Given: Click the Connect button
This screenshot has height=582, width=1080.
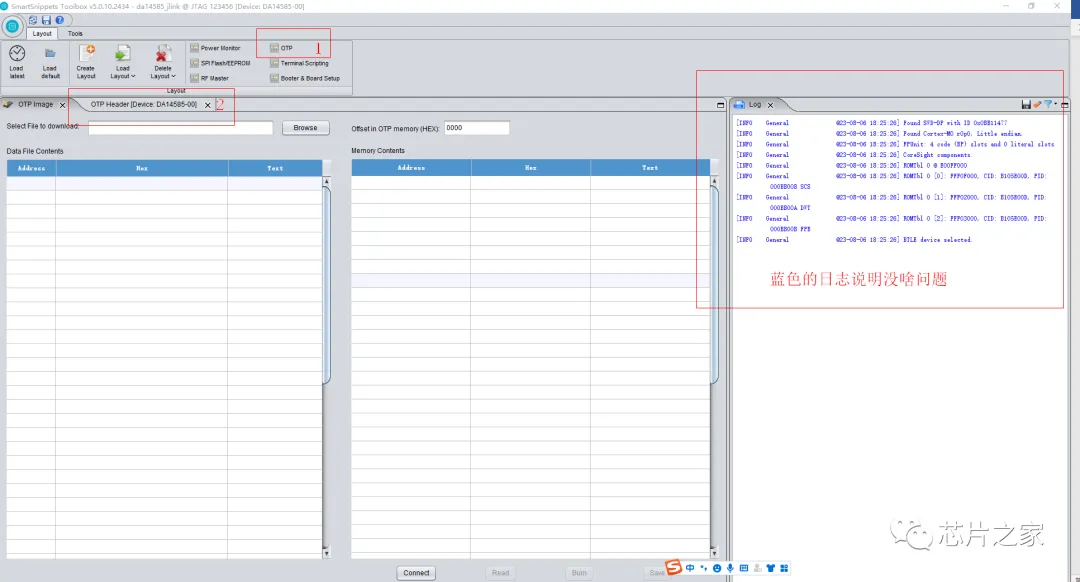Looking at the screenshot, I should 416,573.
